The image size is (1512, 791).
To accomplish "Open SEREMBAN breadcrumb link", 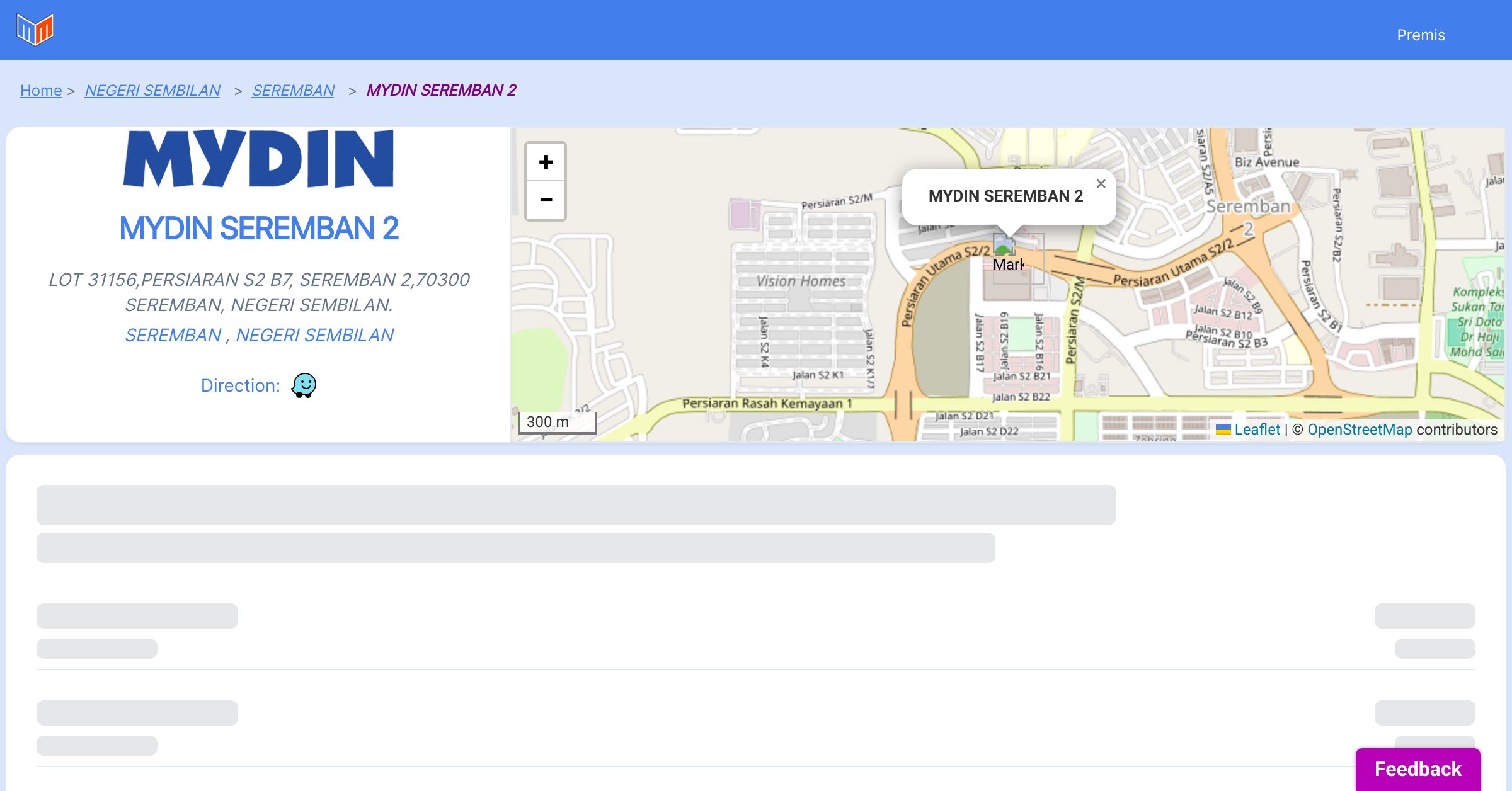I will click(293, 91).
